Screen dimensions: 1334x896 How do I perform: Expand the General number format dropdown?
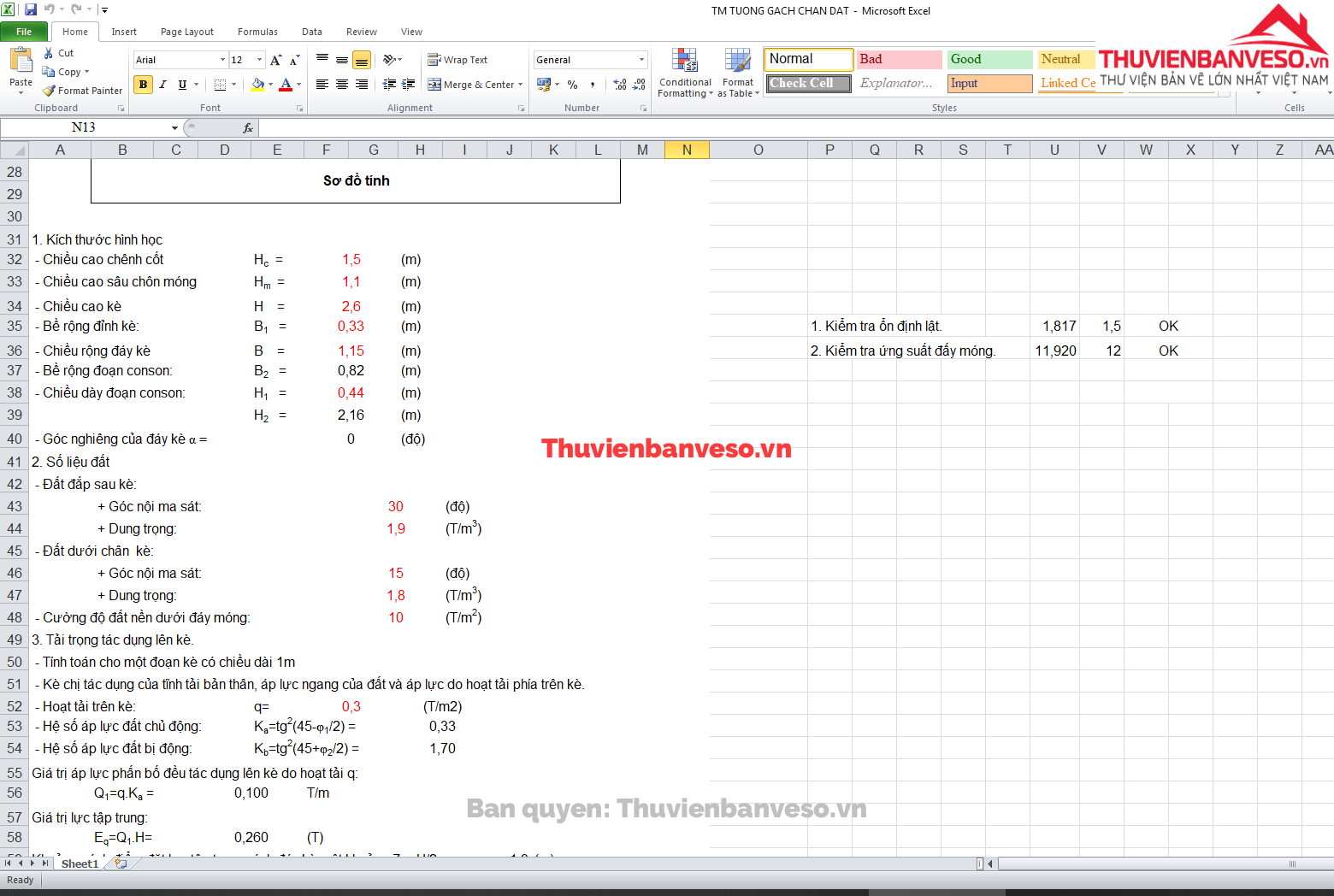(x=641, y=60)
